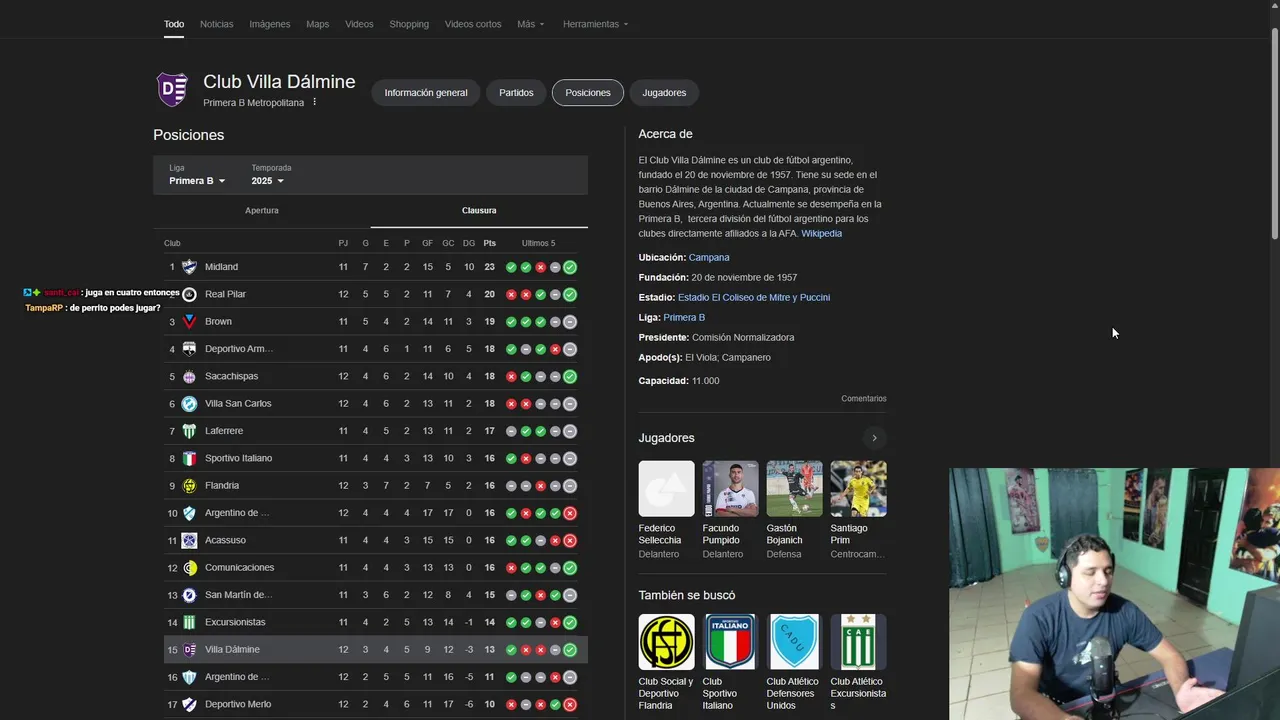The height and width of the screenshot is (720, 1280).
Task: Open the Wikipedia link
Action: point(821,233)
